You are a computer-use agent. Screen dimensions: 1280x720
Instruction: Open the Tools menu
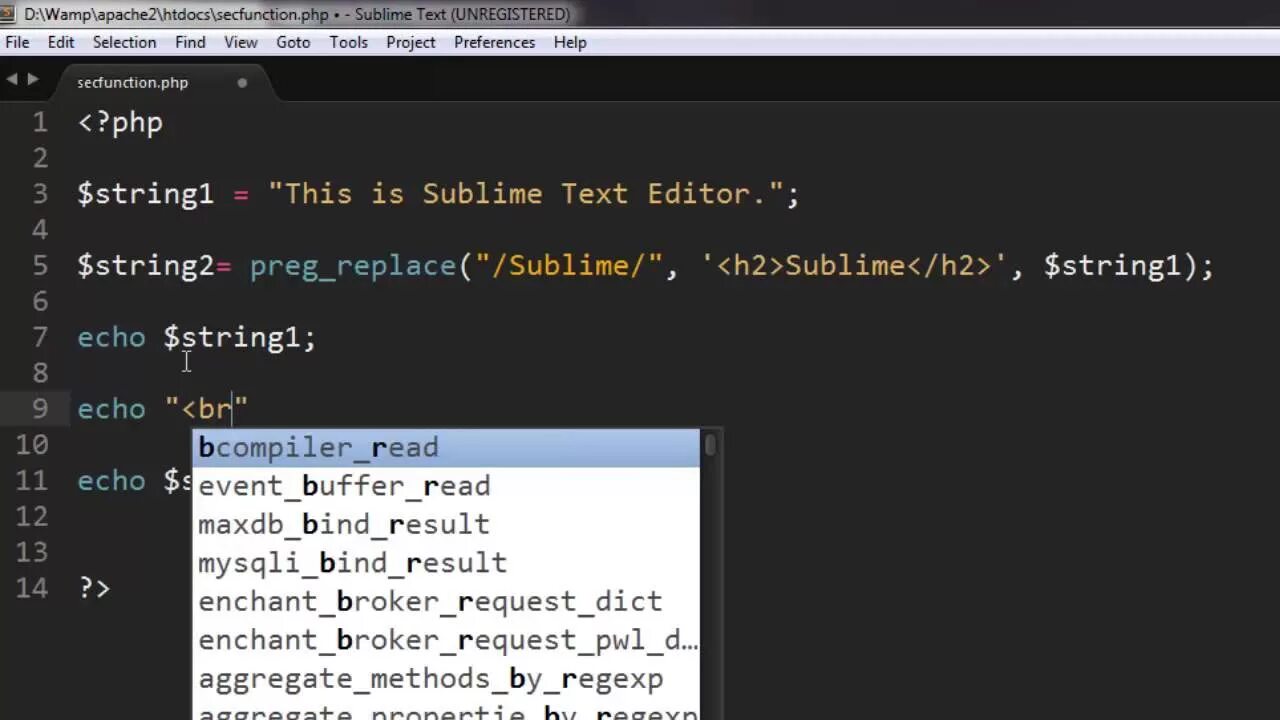point(349,42)
